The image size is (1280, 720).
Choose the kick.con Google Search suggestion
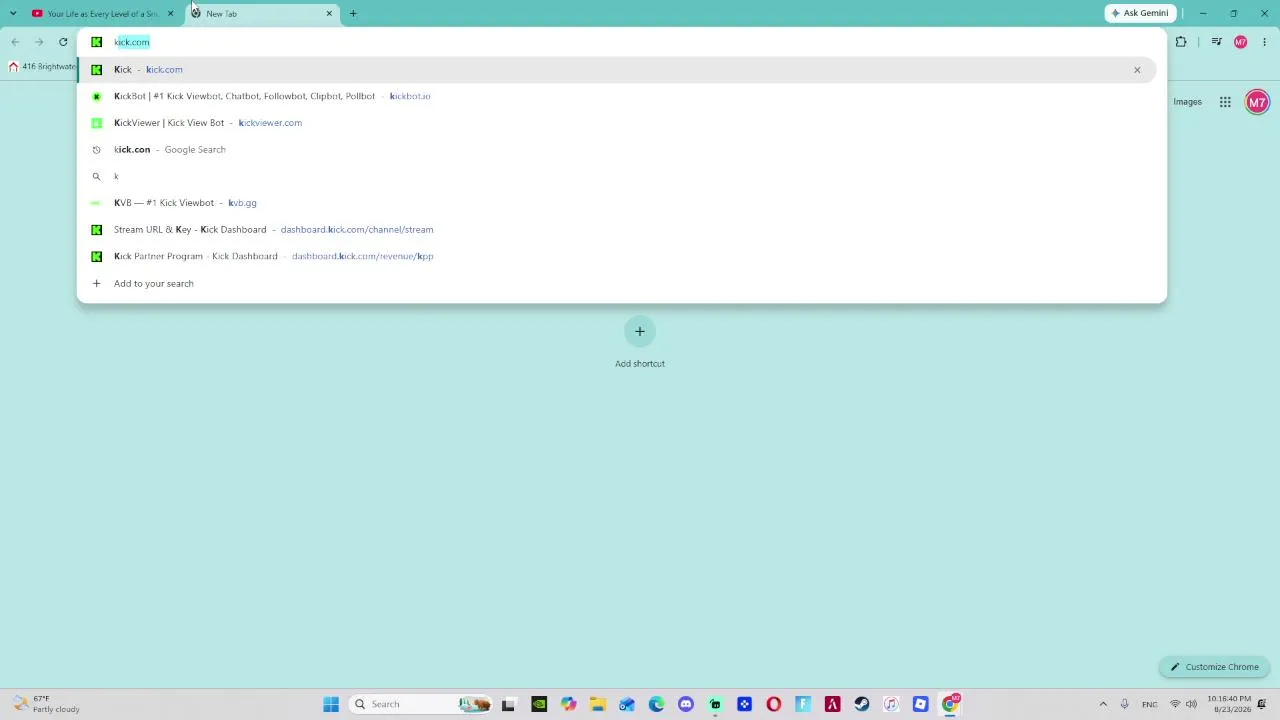click(617, 149)
